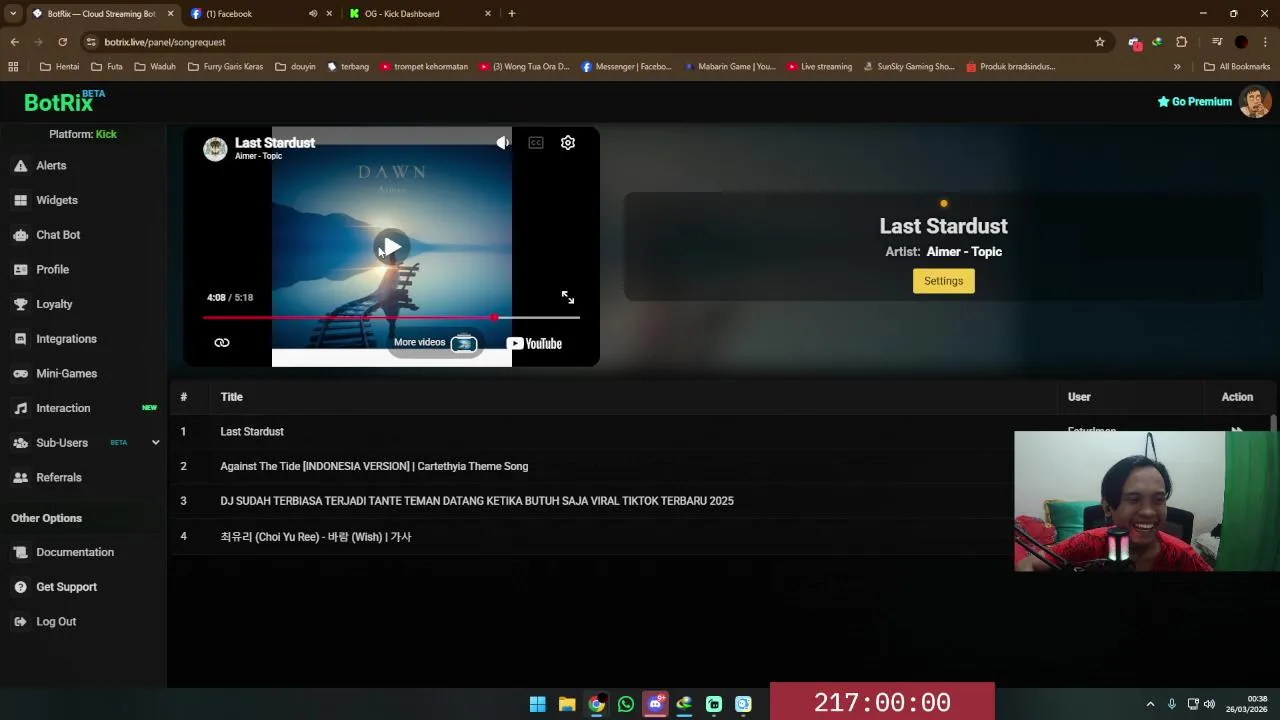Open the Aimer - Topic channel avatar

point(215,149)
